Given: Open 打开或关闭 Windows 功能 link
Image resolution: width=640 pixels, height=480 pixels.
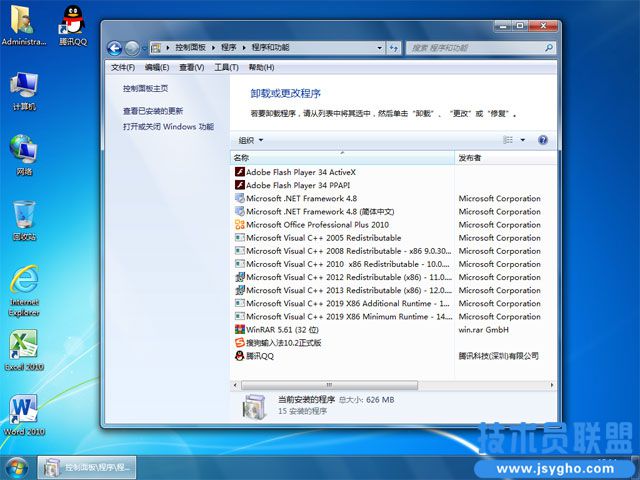Looking at the screenshot, I should tap(169, 127).
